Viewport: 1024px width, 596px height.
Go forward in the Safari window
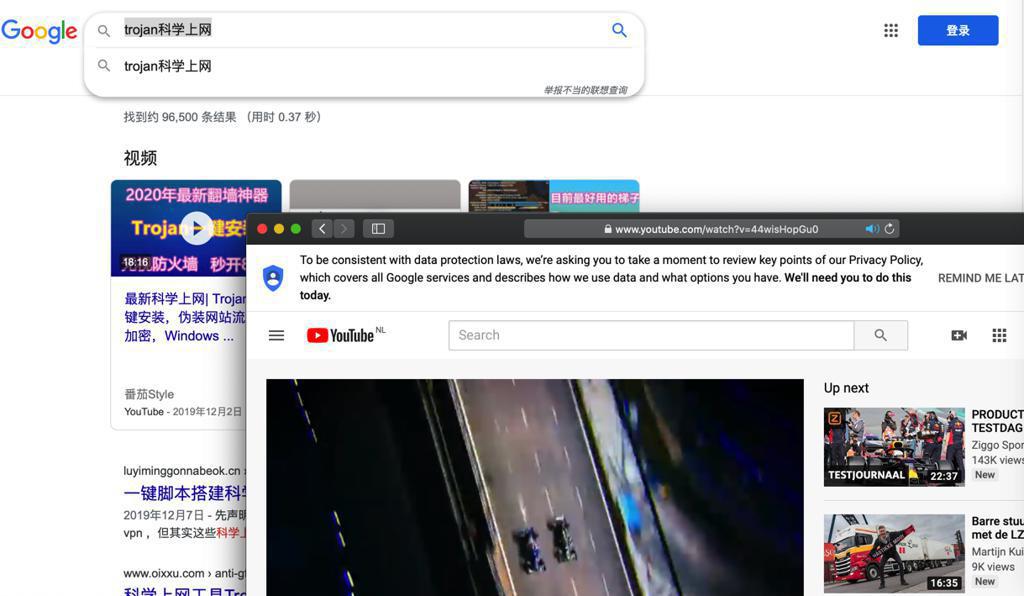(344, 228)
